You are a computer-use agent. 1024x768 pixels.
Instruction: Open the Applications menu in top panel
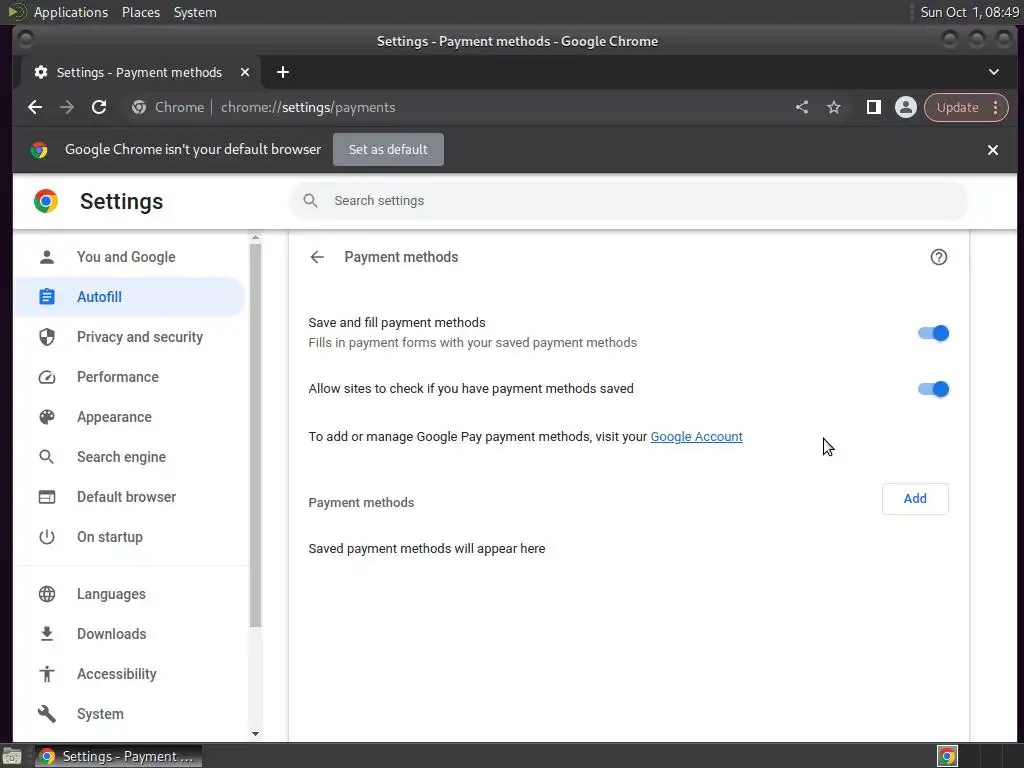[x=71, y=12]
